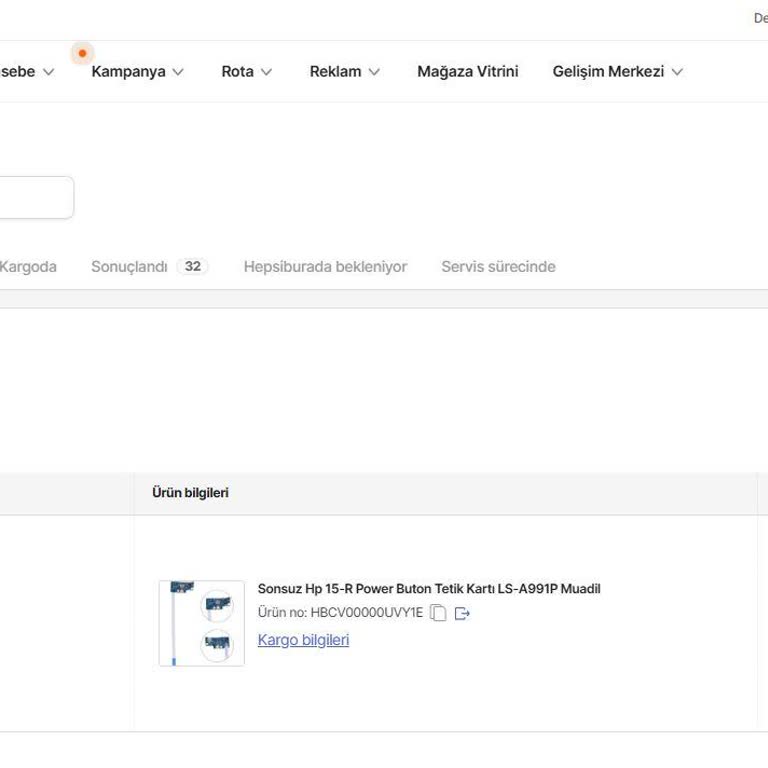Expand the Gelişim Merkezi chevron

pyautogui.click(x=677, y=72)
